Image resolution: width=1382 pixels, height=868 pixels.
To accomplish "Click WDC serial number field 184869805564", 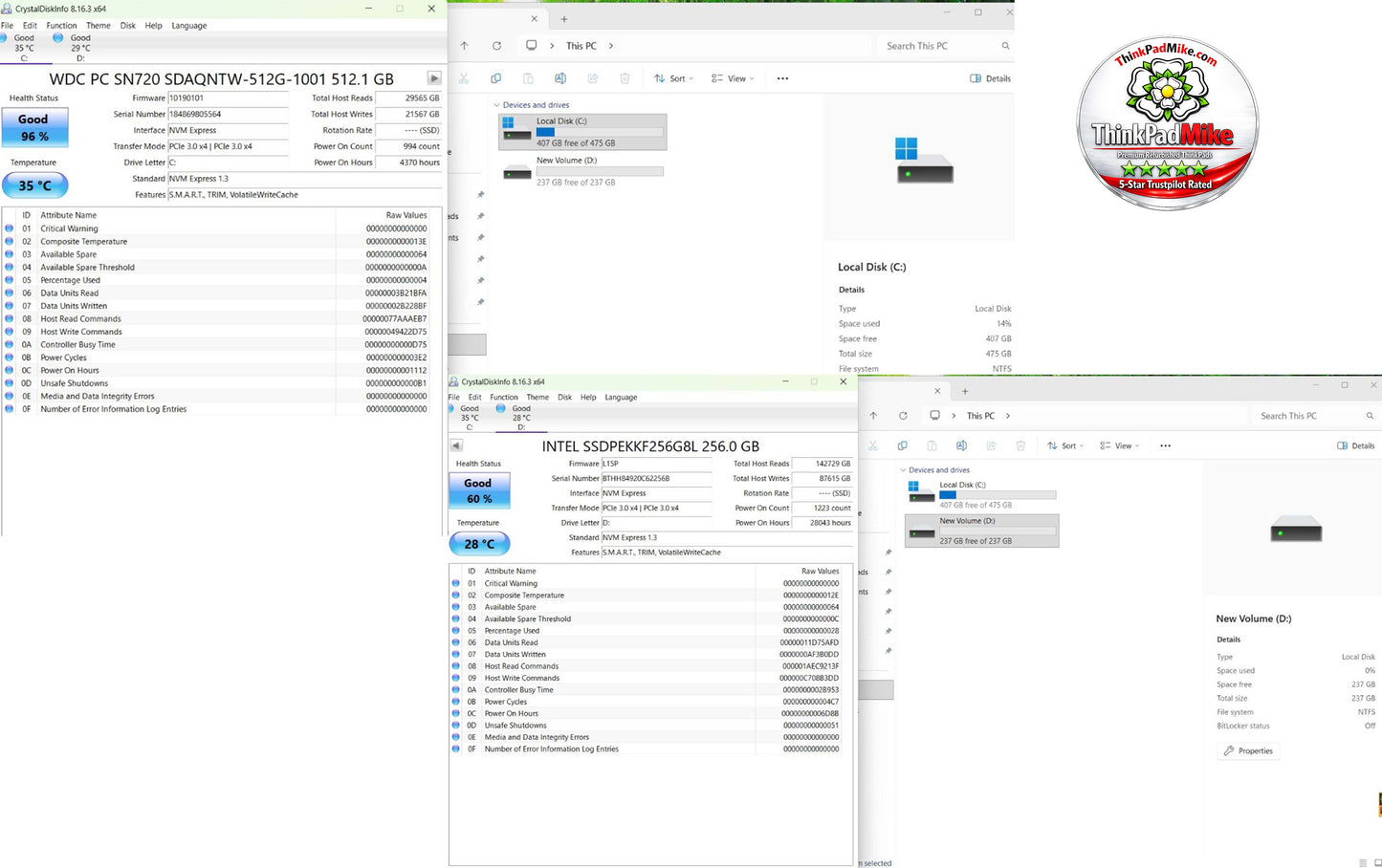I will pyautogui.click(x=228, y=114).
